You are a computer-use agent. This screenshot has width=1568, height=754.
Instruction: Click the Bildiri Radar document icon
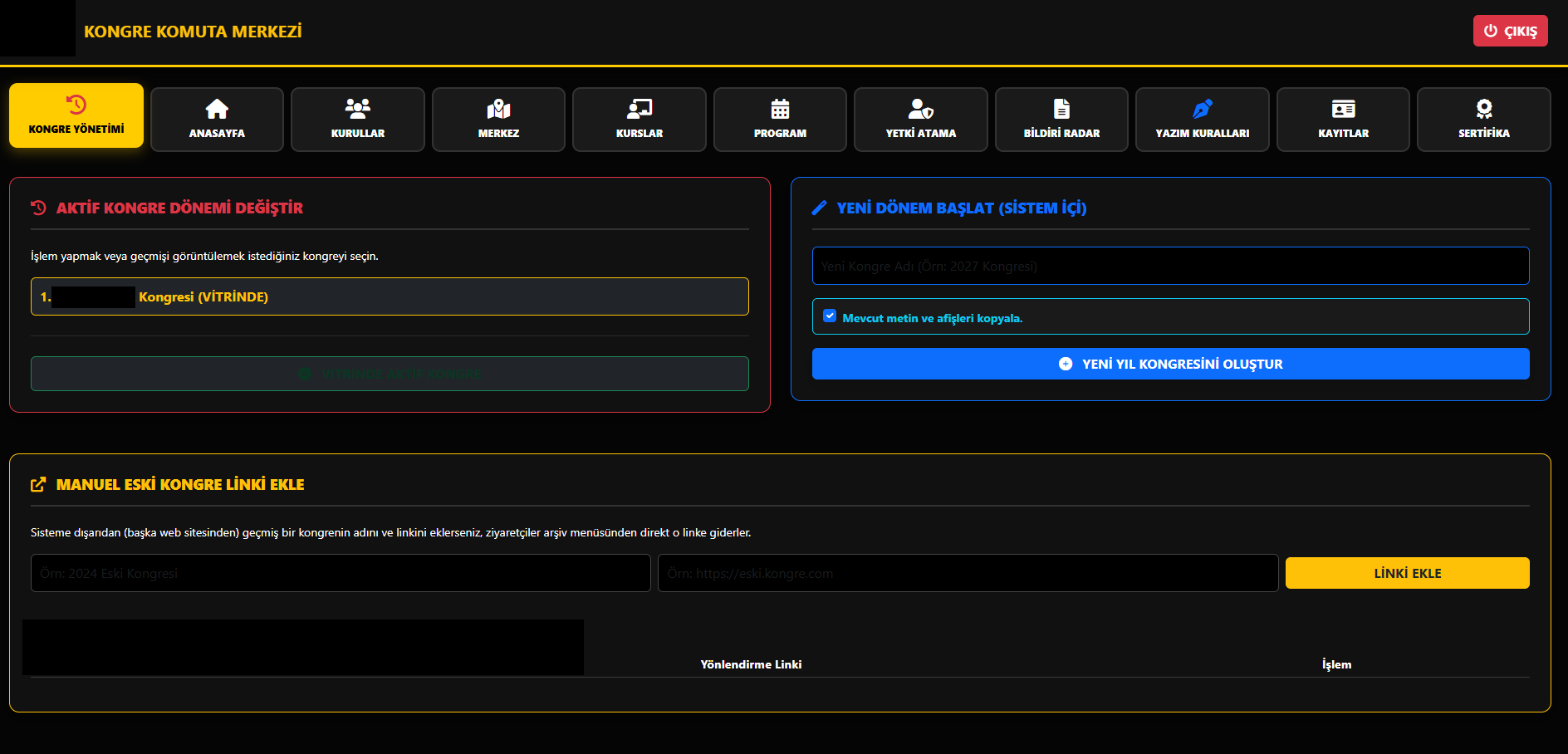click(1061, 109)
